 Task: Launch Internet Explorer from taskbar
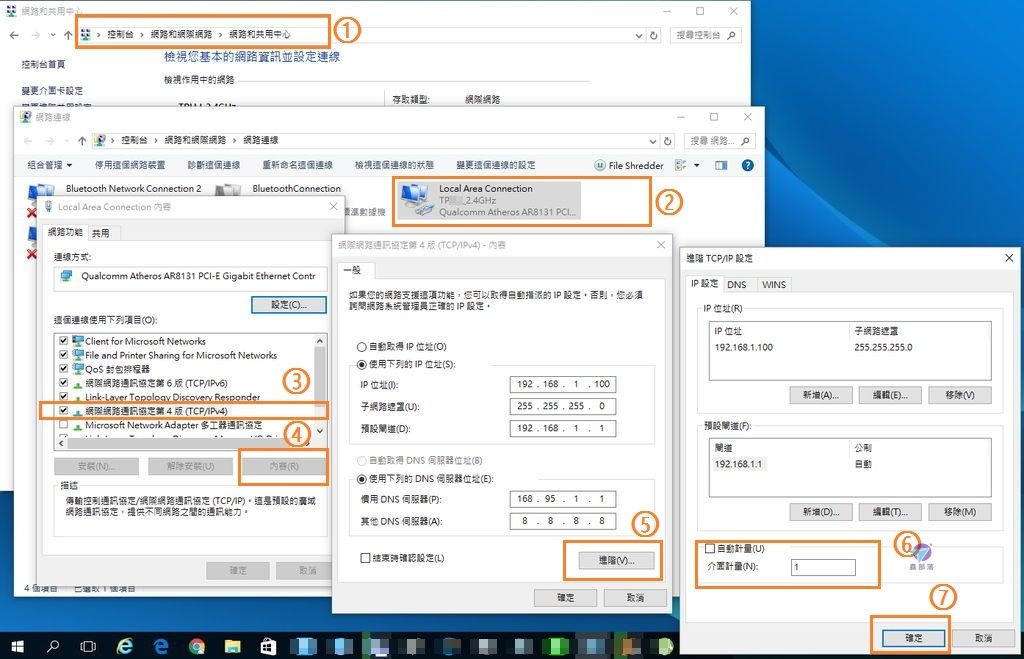click(x=124, y=646)
